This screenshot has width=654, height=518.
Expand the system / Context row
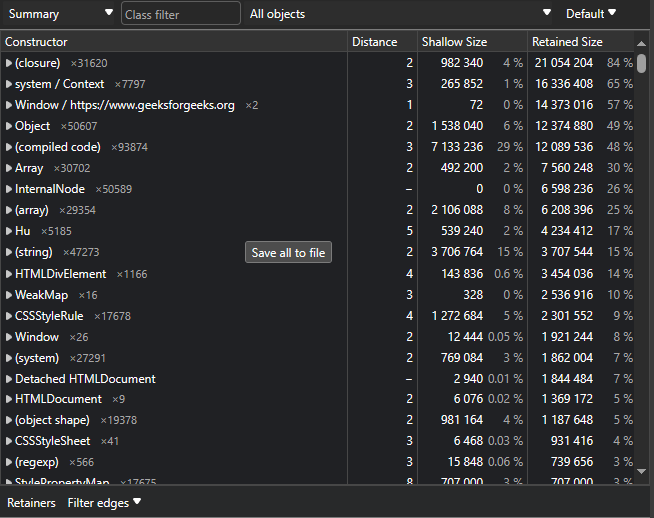tap(9, 84)
